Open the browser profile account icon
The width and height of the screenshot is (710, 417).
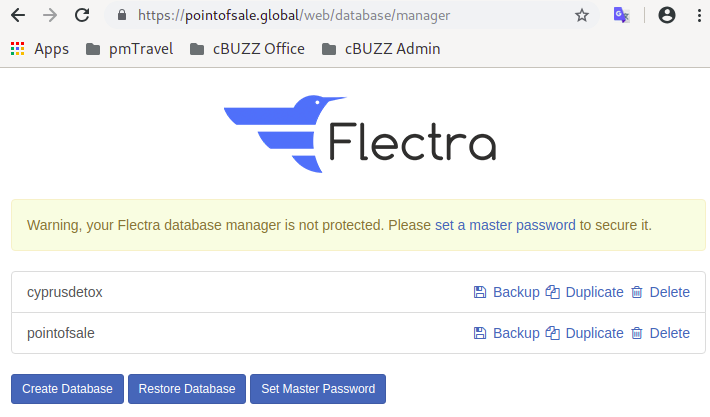click(667, 15)
